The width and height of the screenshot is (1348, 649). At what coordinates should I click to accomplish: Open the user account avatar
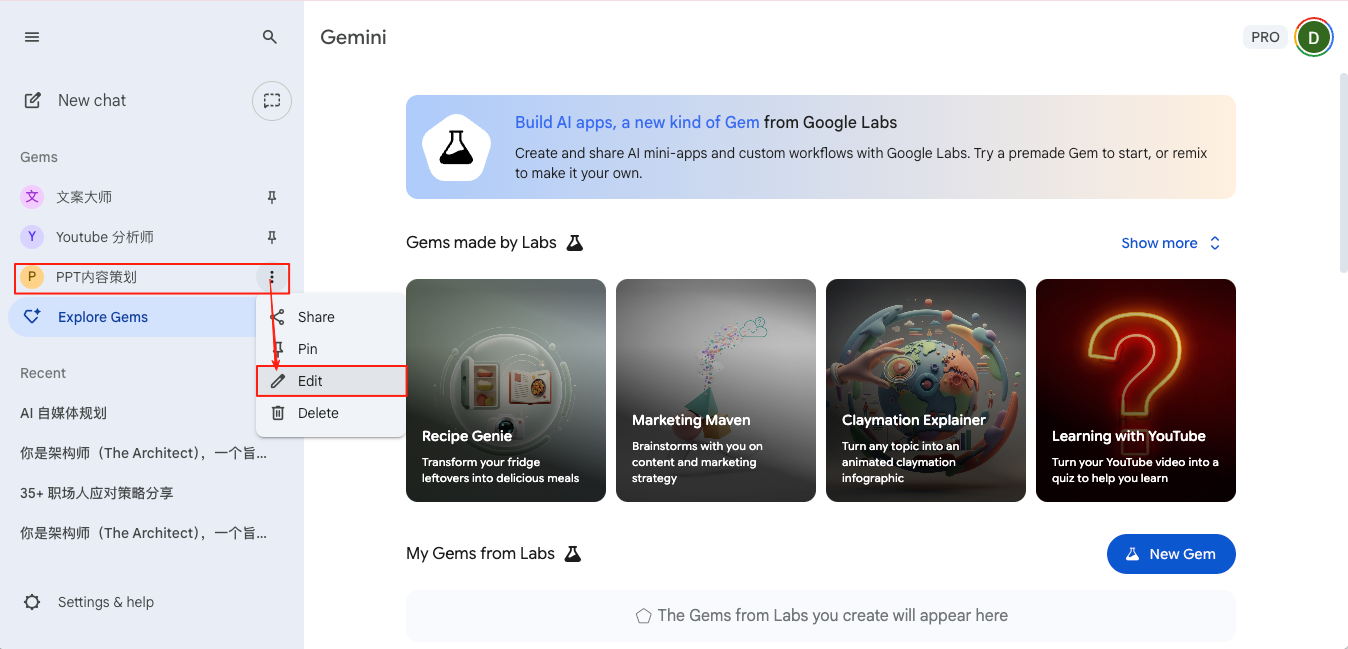(1313, 37)
